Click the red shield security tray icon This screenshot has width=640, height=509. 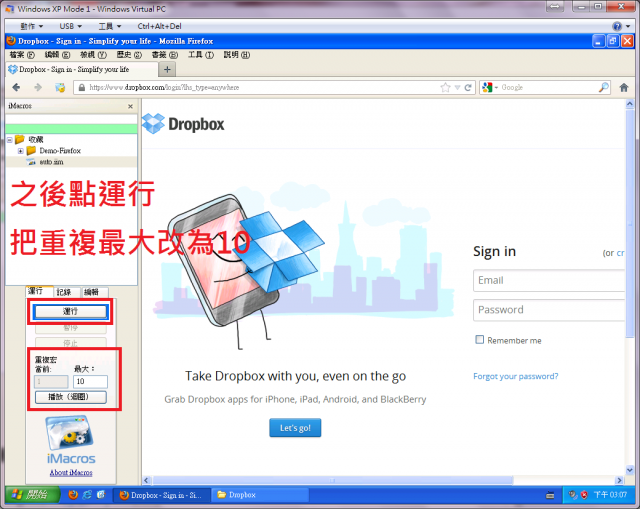pos(584,495)
